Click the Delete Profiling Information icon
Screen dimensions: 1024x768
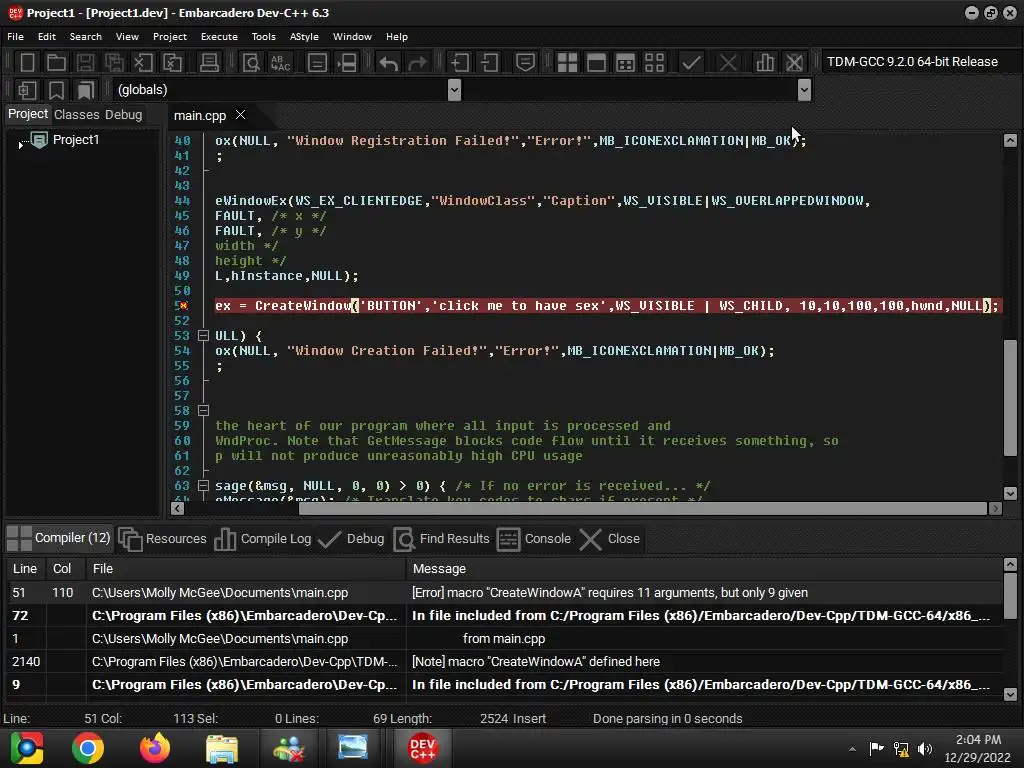click(794, 63)
